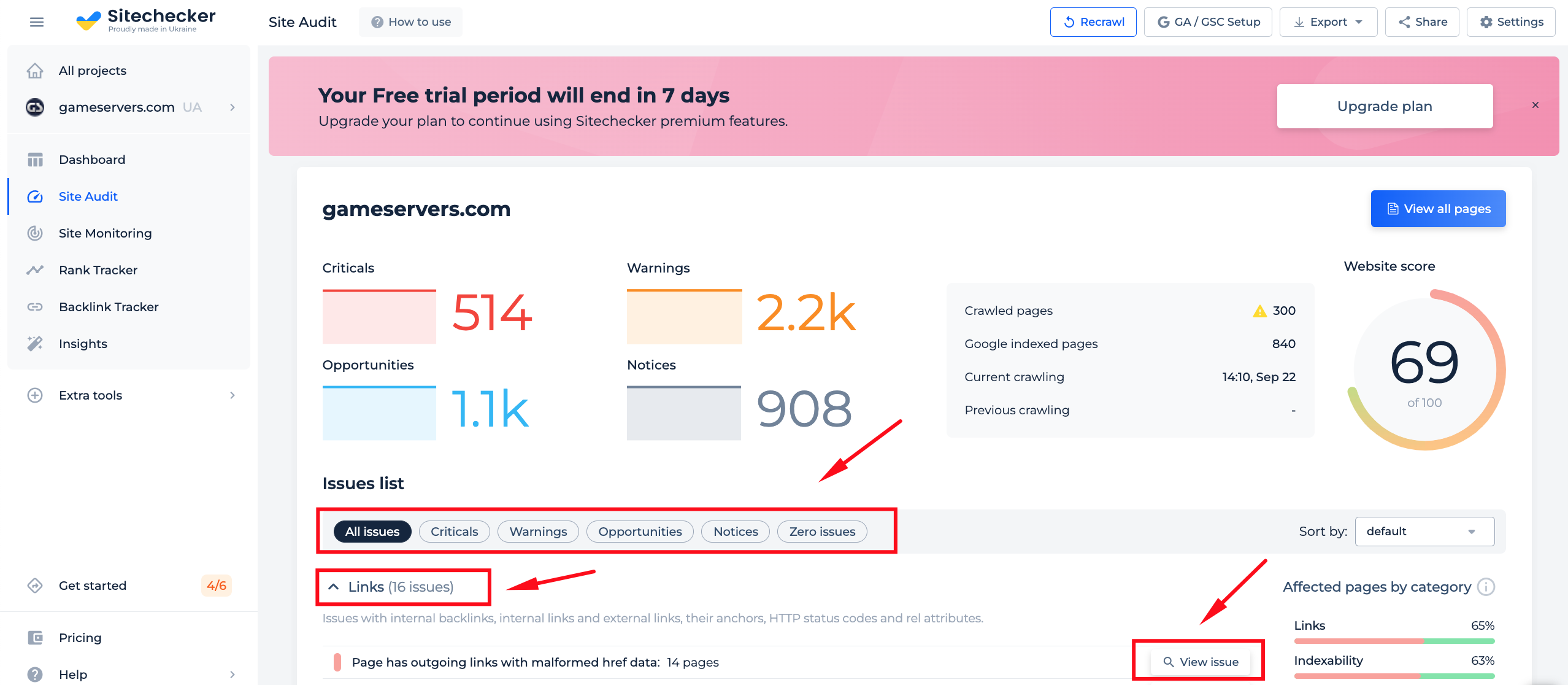Close the free trial banner
1568x685 pixels.
coord(1535,105)
